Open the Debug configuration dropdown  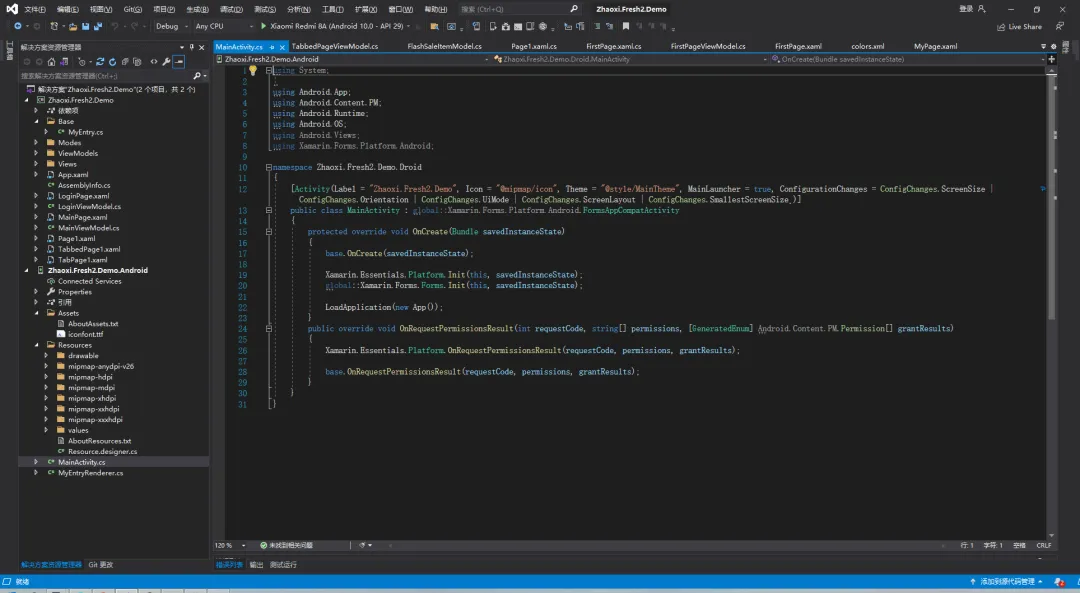(x=171, y=26)
